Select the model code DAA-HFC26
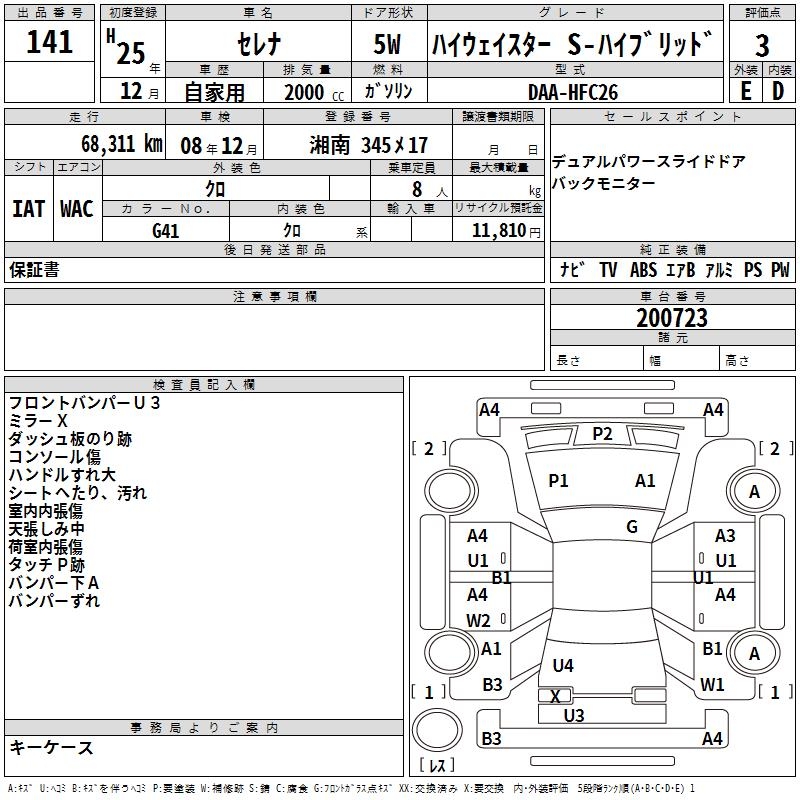This screenshot has width=800, height=800. (x=573, y=92)
